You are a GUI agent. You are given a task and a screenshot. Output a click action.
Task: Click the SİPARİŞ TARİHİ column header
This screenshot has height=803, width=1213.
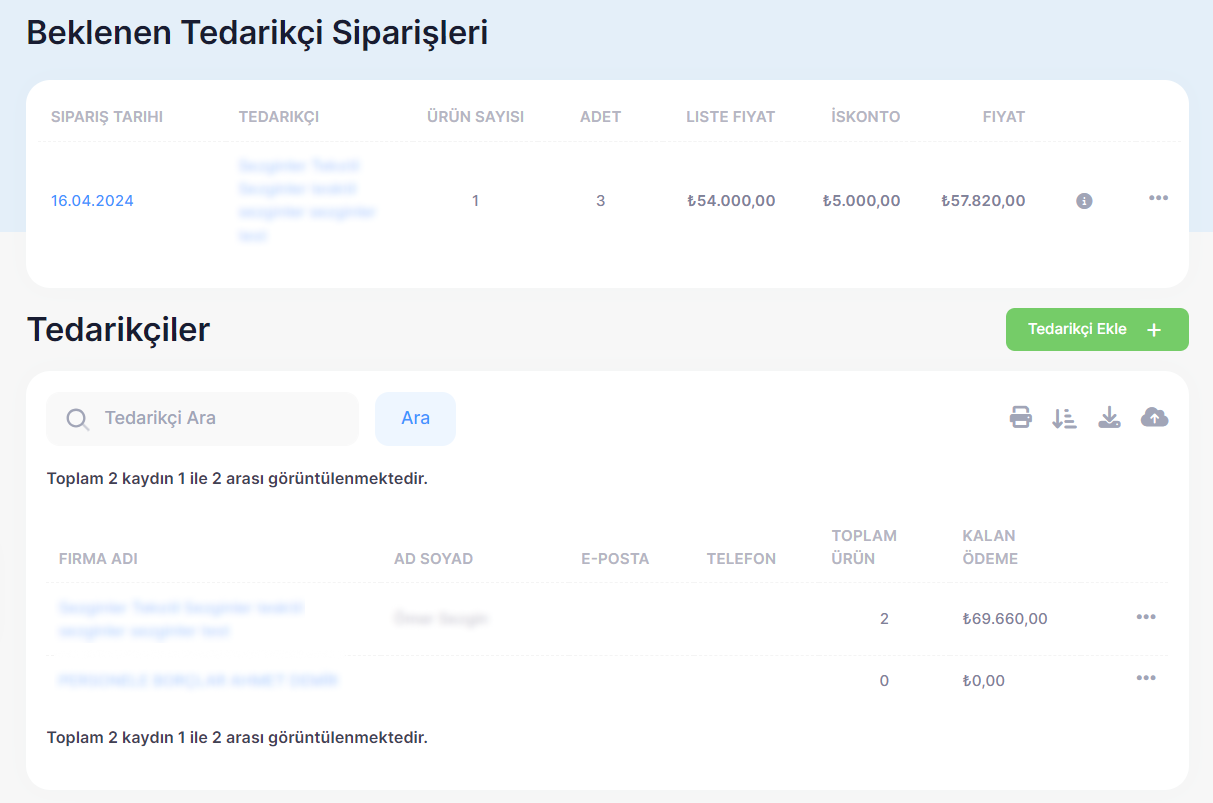pyautogui.click(x=107, y=117)
